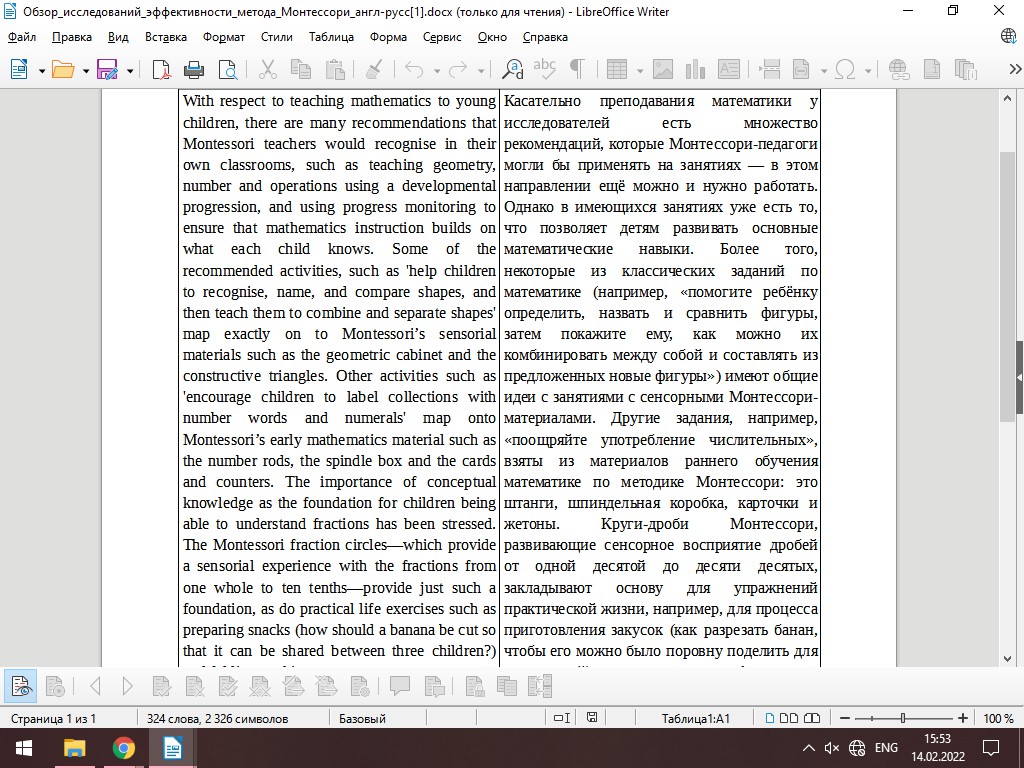Click the Save document icon
The image size is (1024, 768).
[x=107, y=69]
